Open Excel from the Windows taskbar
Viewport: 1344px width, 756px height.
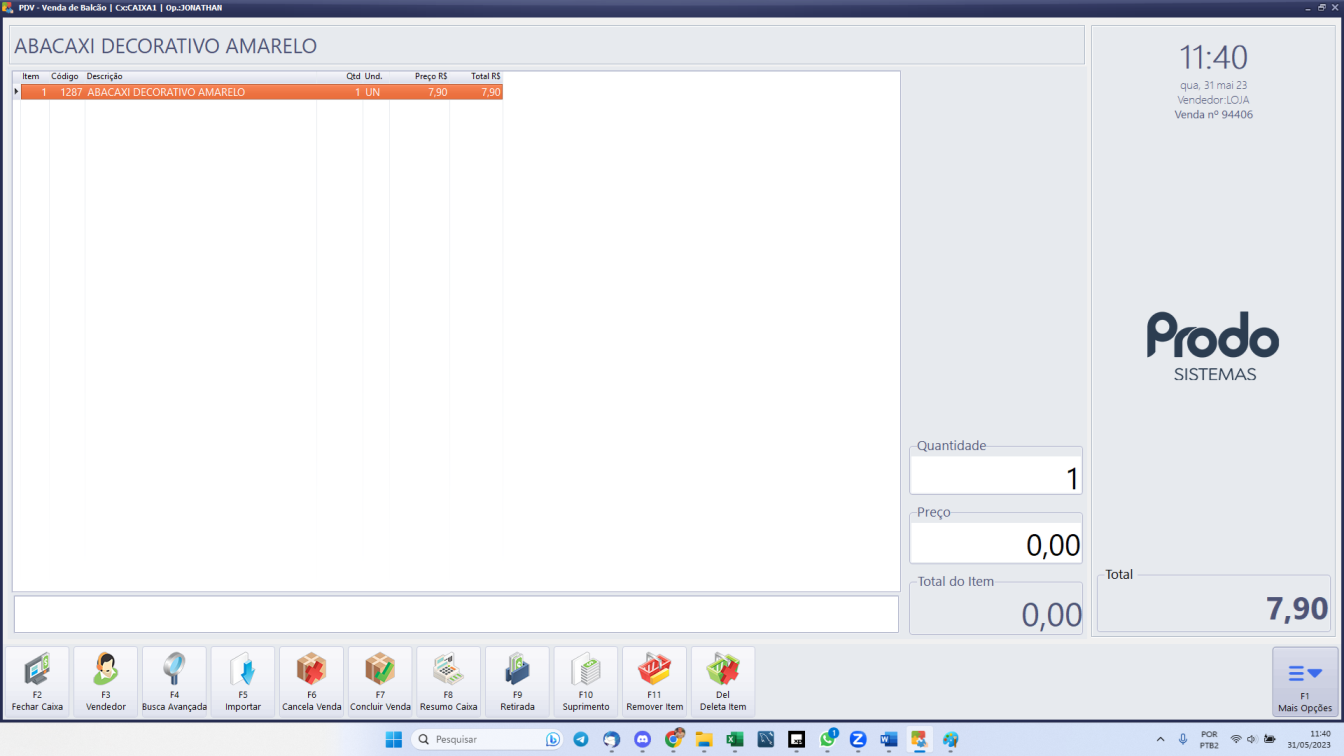734,740
